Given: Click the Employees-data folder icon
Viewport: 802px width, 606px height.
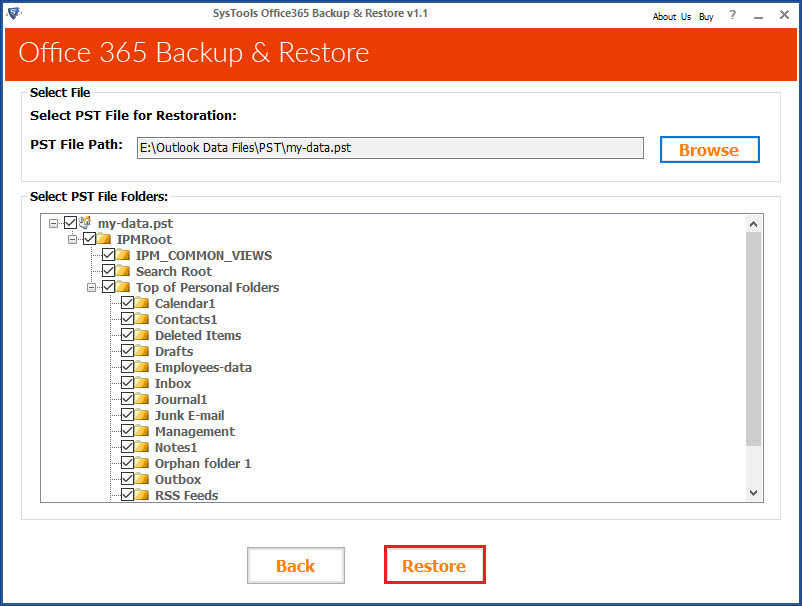Looking at the screenshot, I should tap(143, 367).
